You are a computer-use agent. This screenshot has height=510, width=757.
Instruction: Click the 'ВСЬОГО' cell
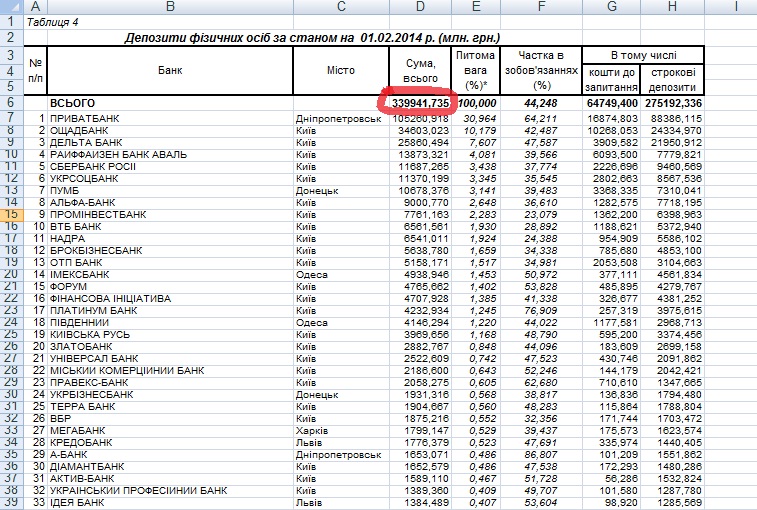(x=170, y=103)
